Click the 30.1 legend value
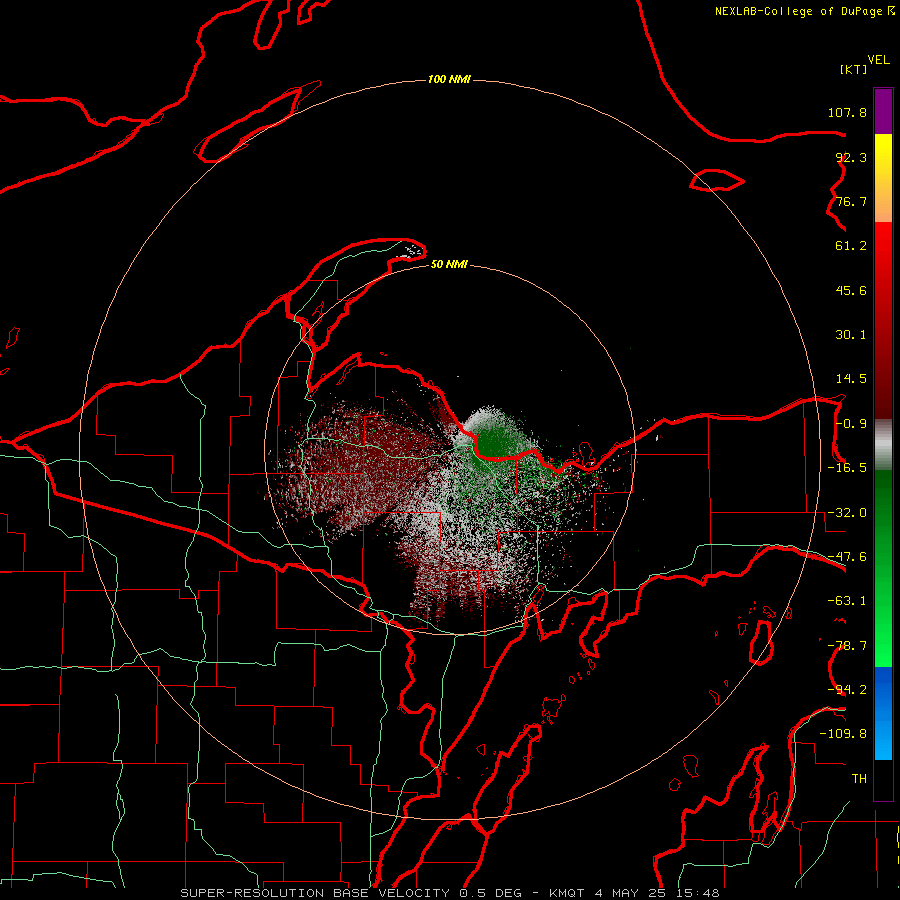Viewport: 900px width, 900px height. point(851,335)
